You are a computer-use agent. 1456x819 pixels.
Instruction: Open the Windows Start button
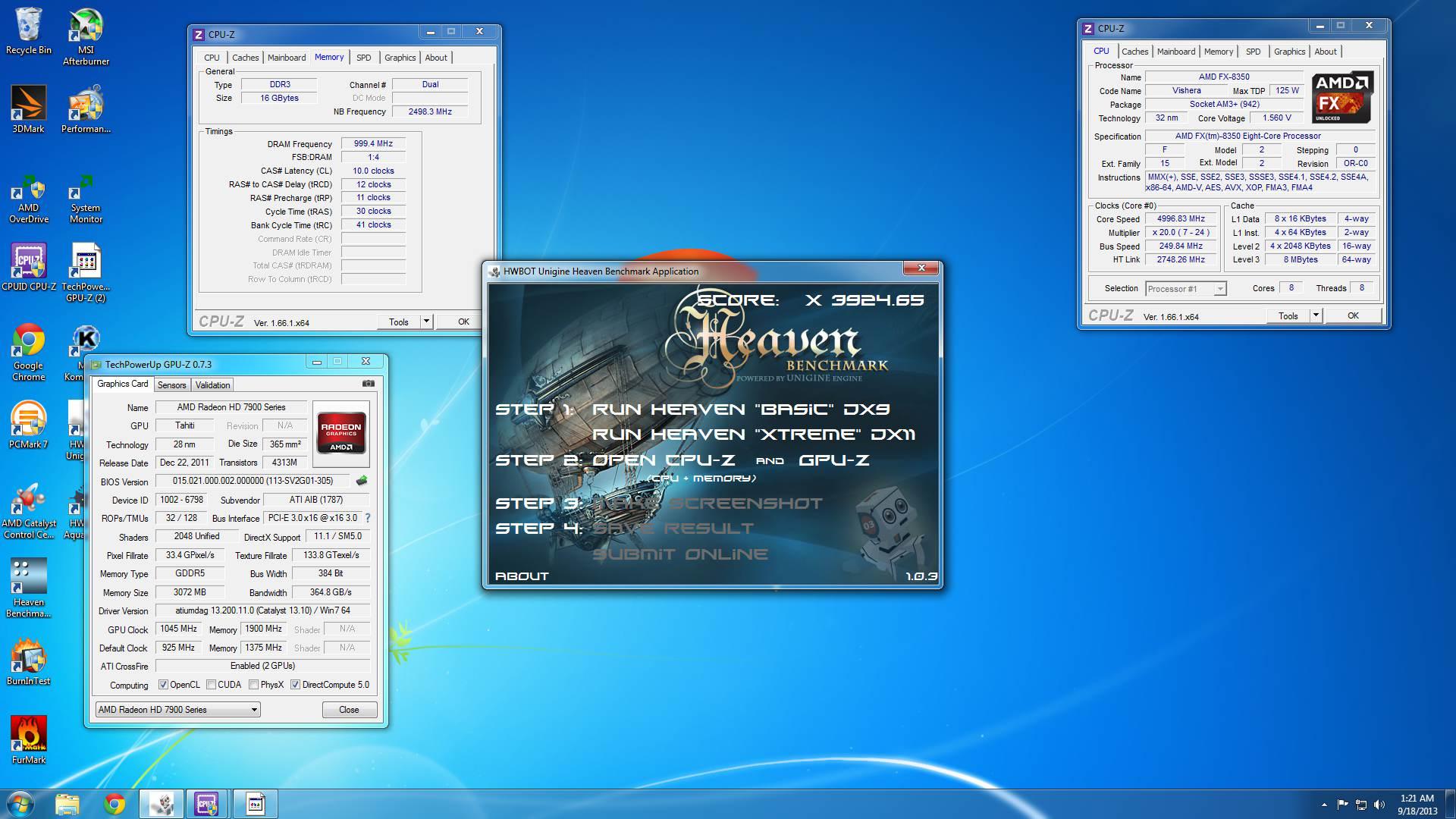(20, 804)
